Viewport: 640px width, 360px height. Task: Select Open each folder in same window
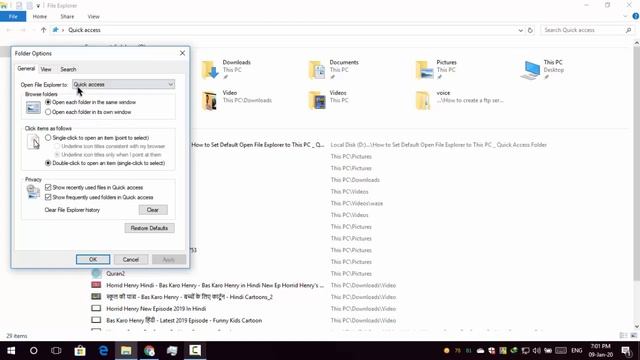48,102
